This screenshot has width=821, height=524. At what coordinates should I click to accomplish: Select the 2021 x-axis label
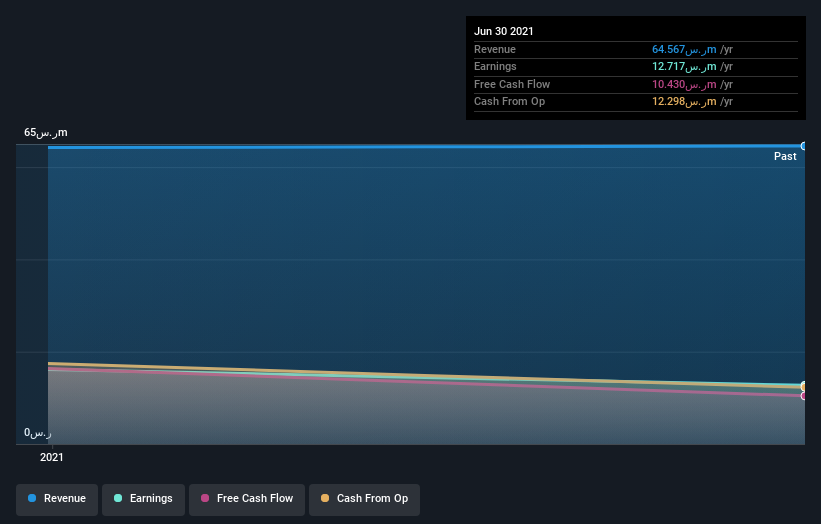52,457
